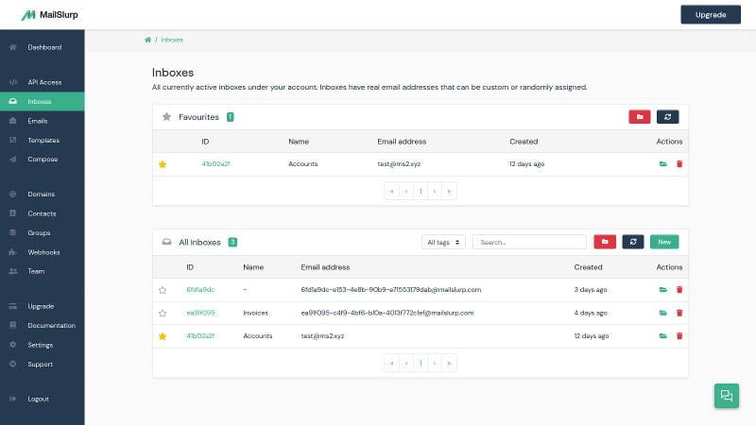Refresh the All Inboxes list
Screen dimensions: 756x425
632,242
